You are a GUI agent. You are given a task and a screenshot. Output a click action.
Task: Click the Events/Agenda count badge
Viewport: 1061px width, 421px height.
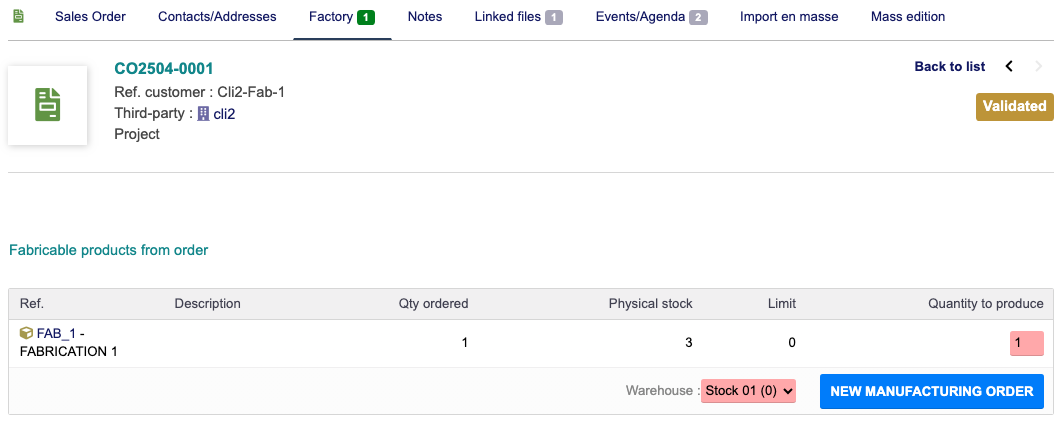tap(698, 17)
